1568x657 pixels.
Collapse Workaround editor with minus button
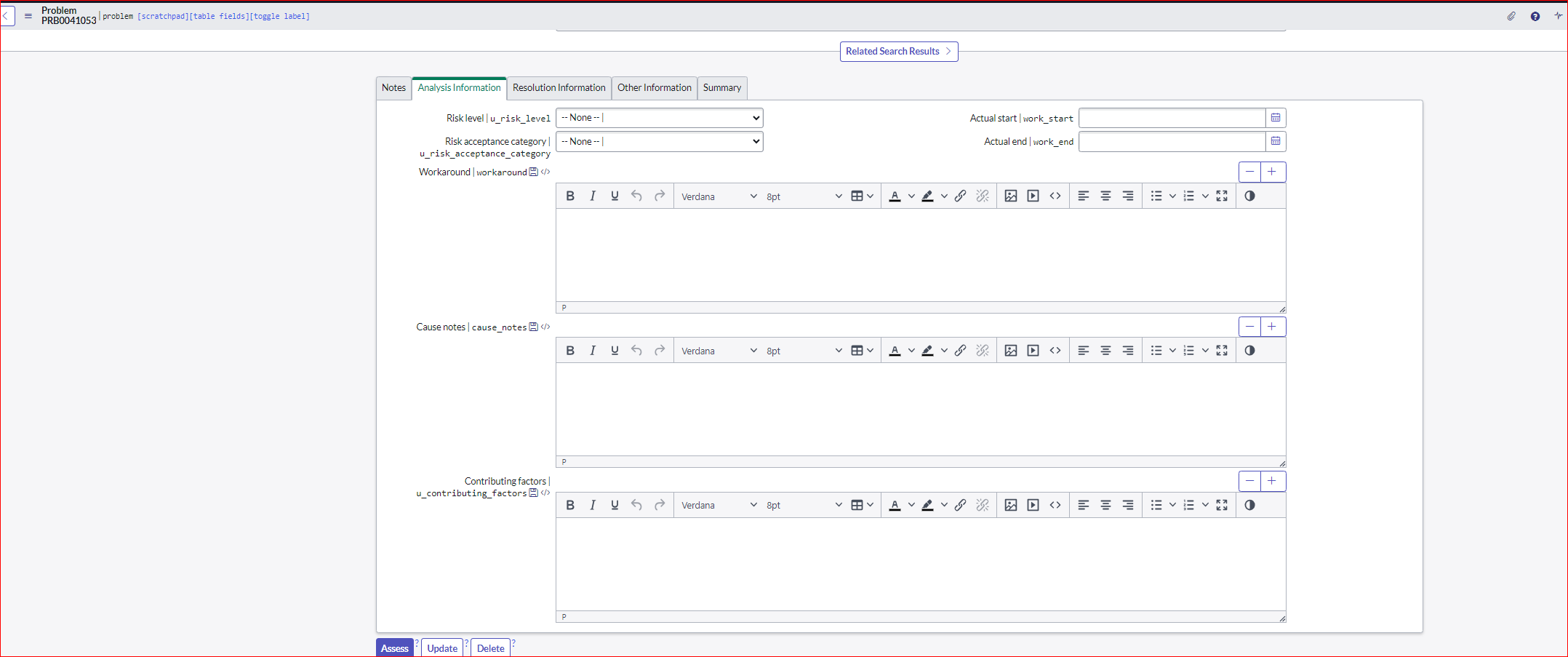click(x=1250, y=172)
